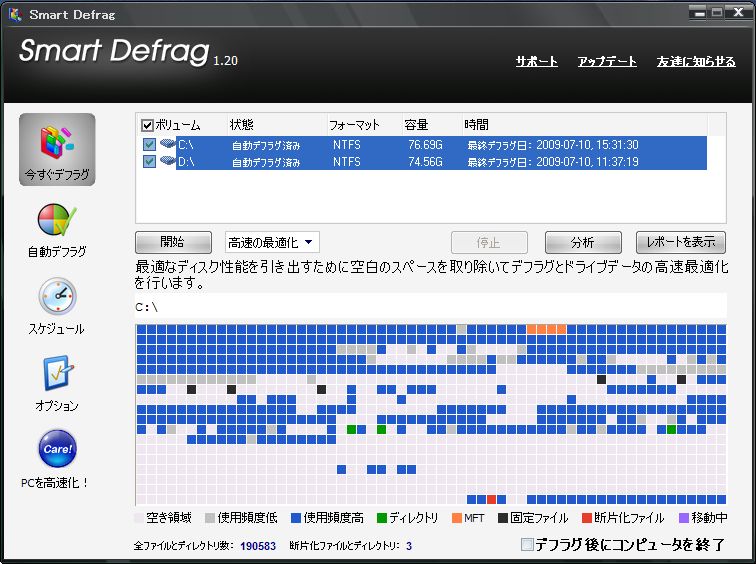Click the 容量 column header

point(416,125)
